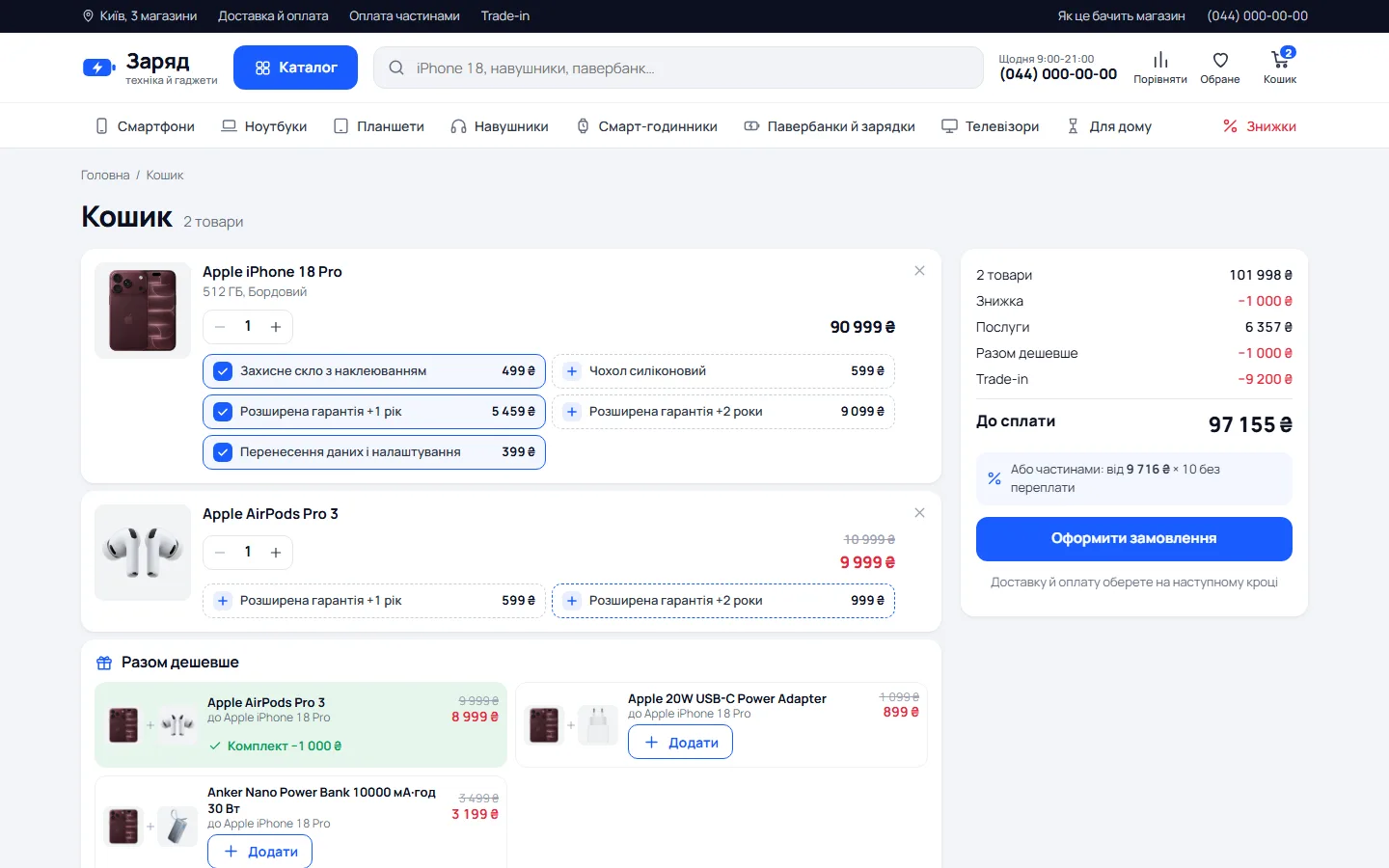Add iPhone Розширена гарантія +2 роки 9 099 ₴

coord(723,412)
